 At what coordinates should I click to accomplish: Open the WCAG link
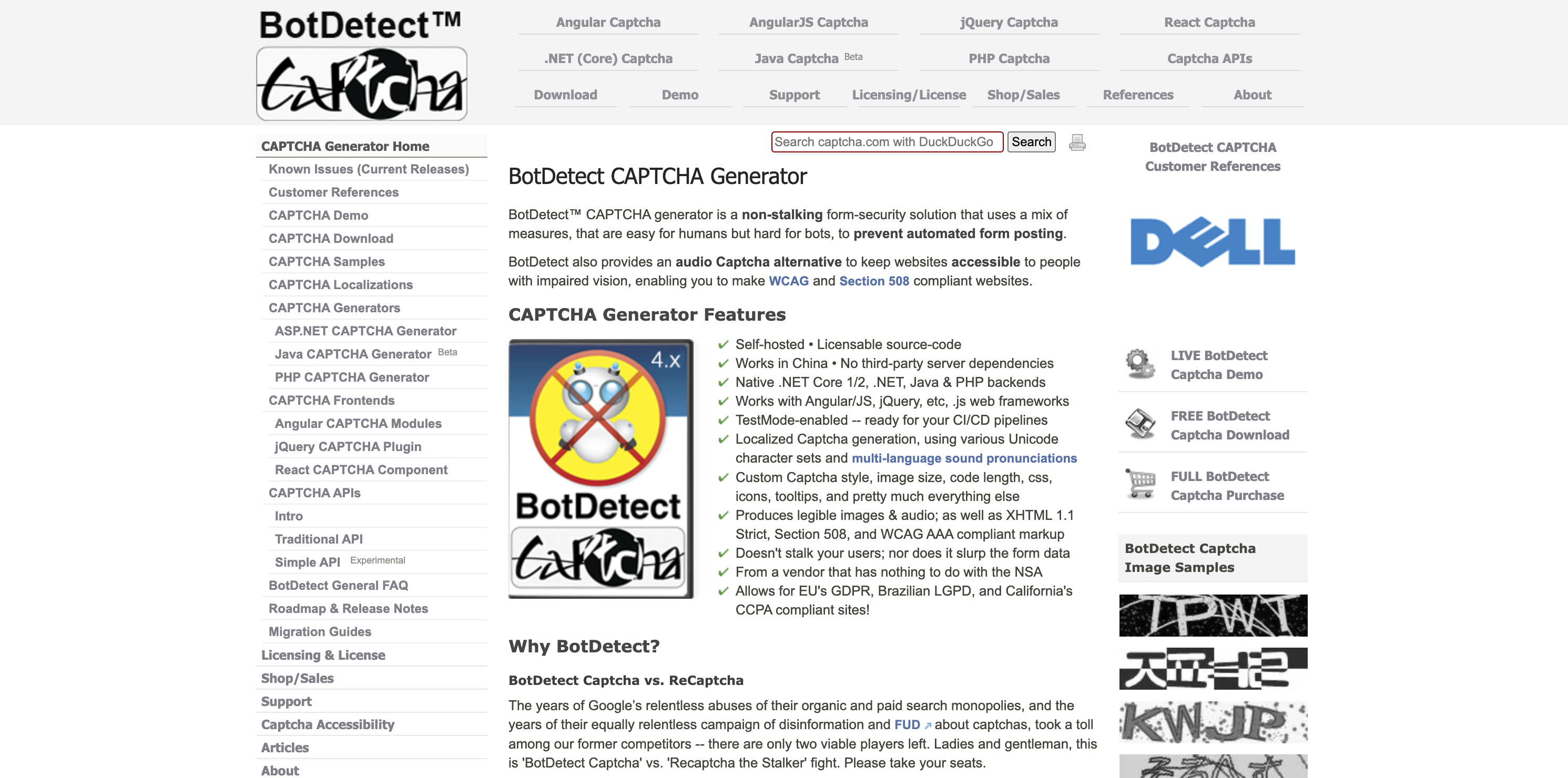[788, 281]
